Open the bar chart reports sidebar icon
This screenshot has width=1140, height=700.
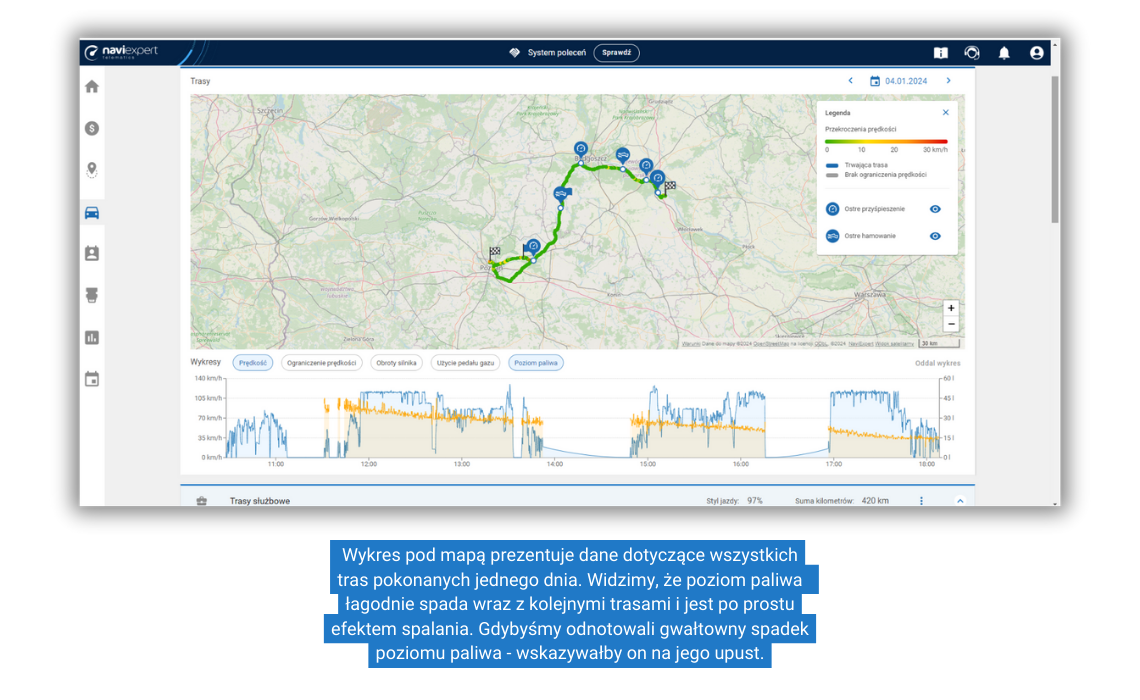tap(92, 338)
